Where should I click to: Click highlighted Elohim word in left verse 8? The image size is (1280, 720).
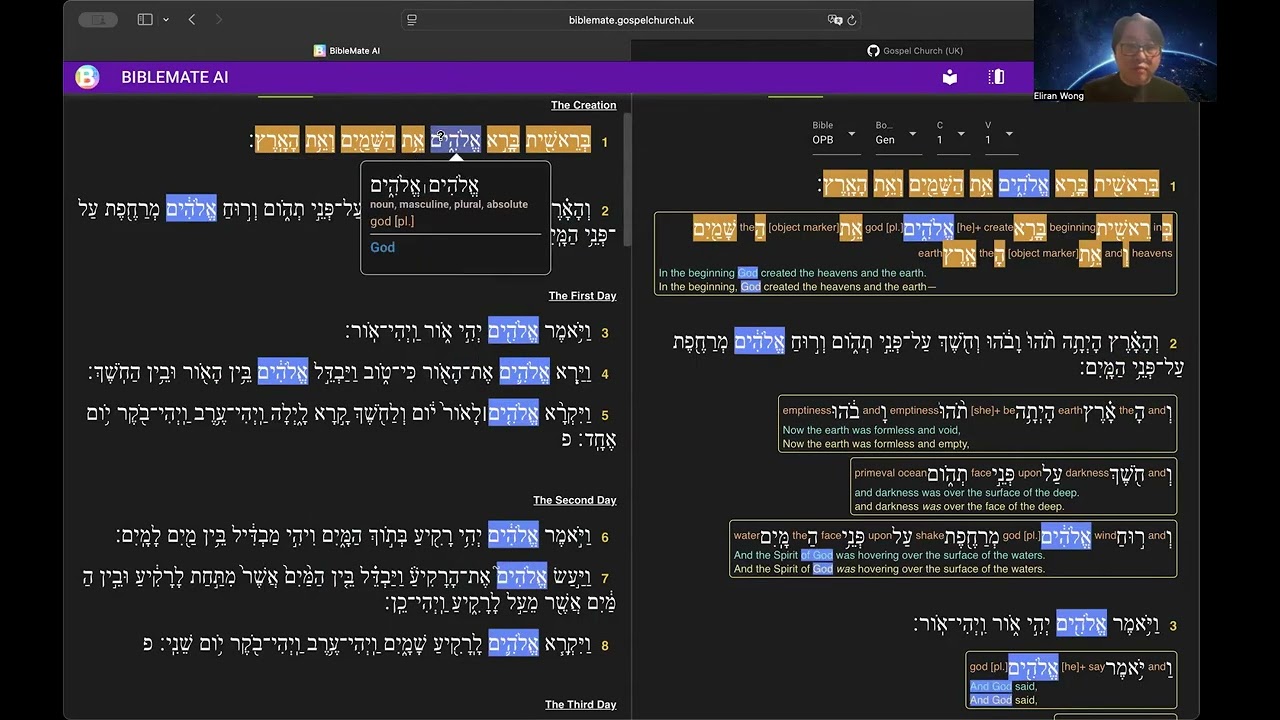click(513, 643)
